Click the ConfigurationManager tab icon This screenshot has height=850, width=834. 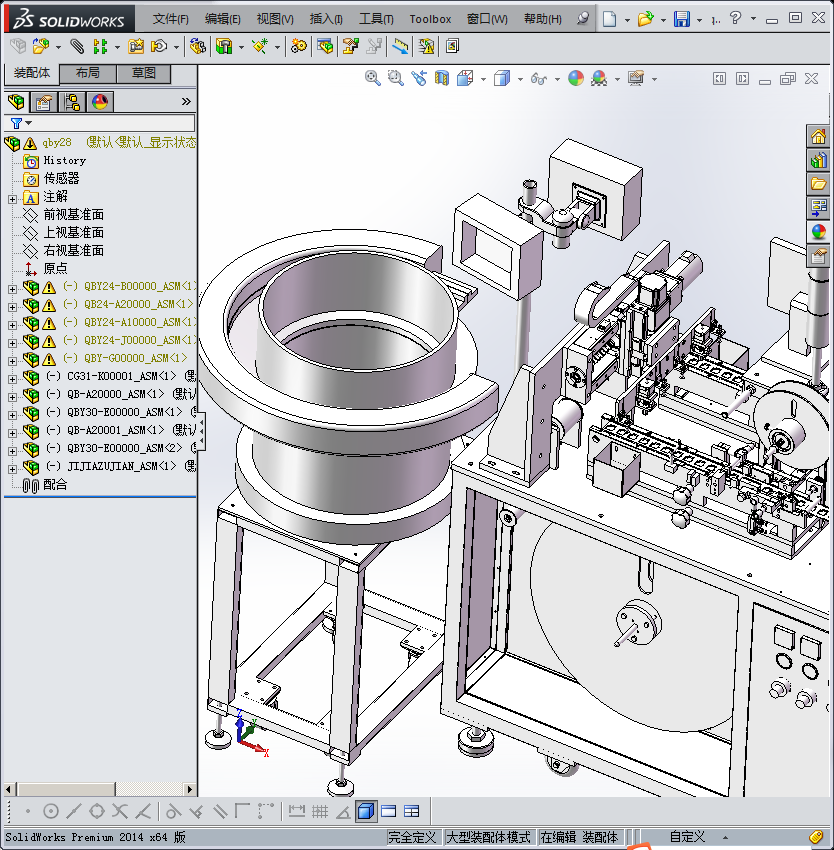point(72,101)
